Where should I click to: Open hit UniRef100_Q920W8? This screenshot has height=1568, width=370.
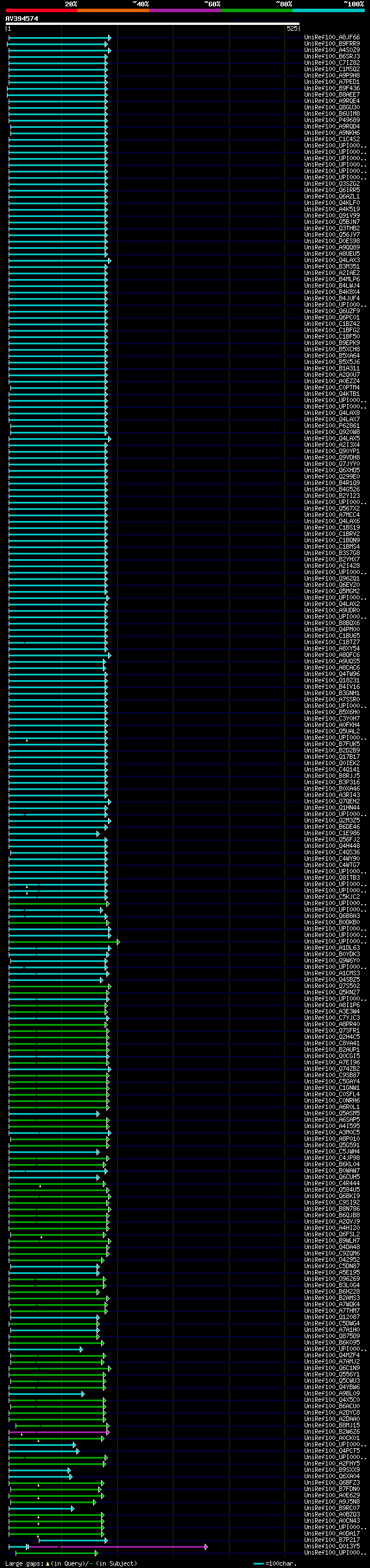[332, 432]
